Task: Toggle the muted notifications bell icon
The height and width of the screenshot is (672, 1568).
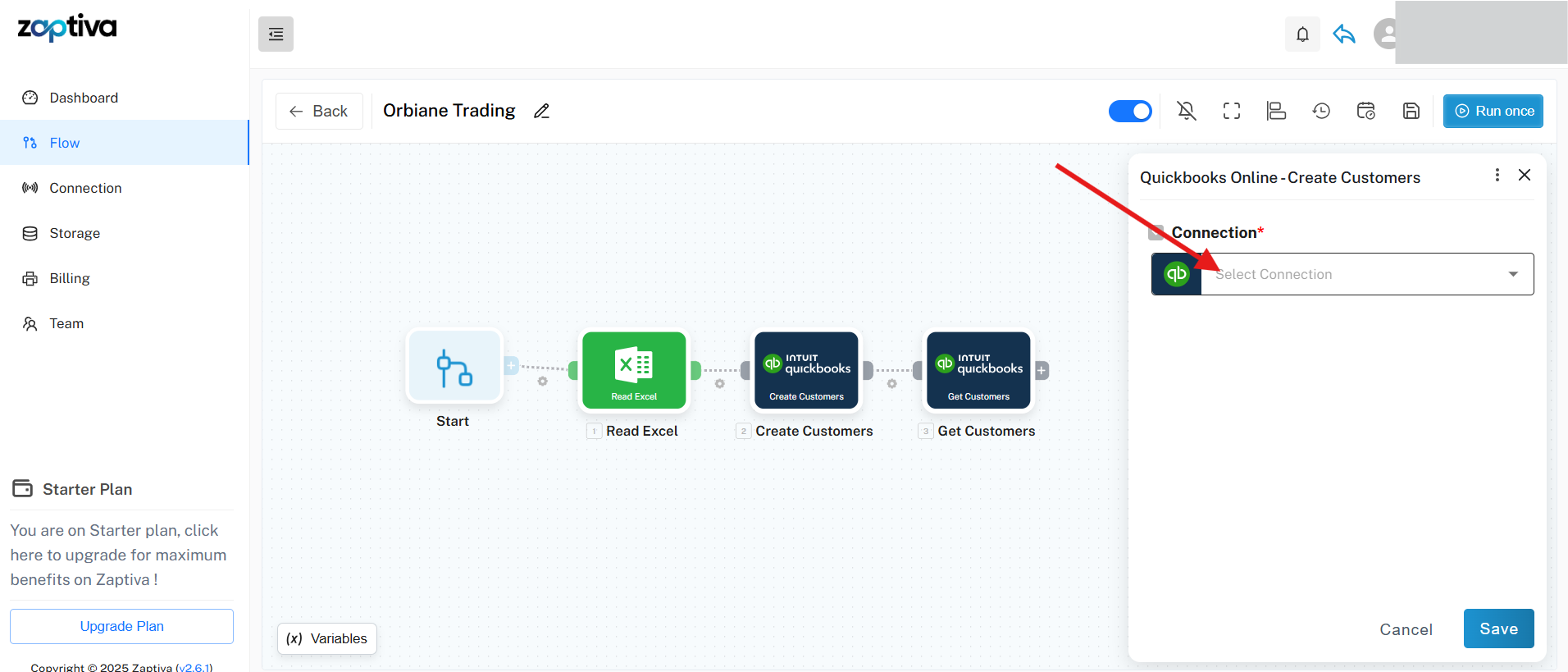Action: [1187, 111]
